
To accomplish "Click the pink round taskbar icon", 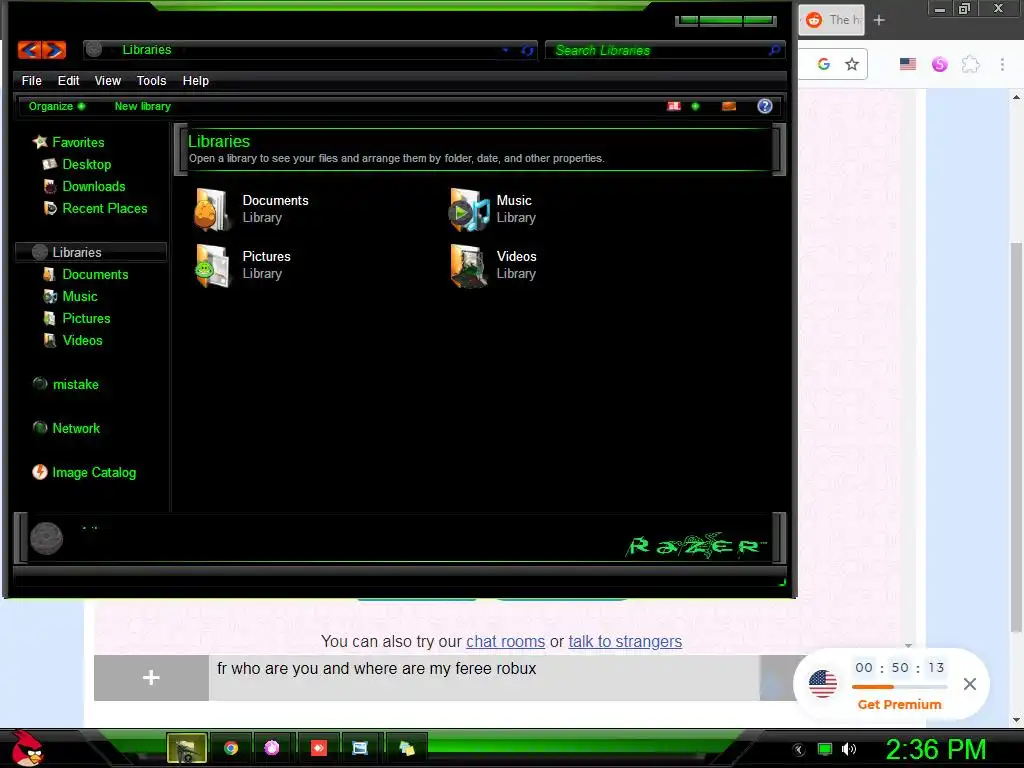I will point(272,748).
